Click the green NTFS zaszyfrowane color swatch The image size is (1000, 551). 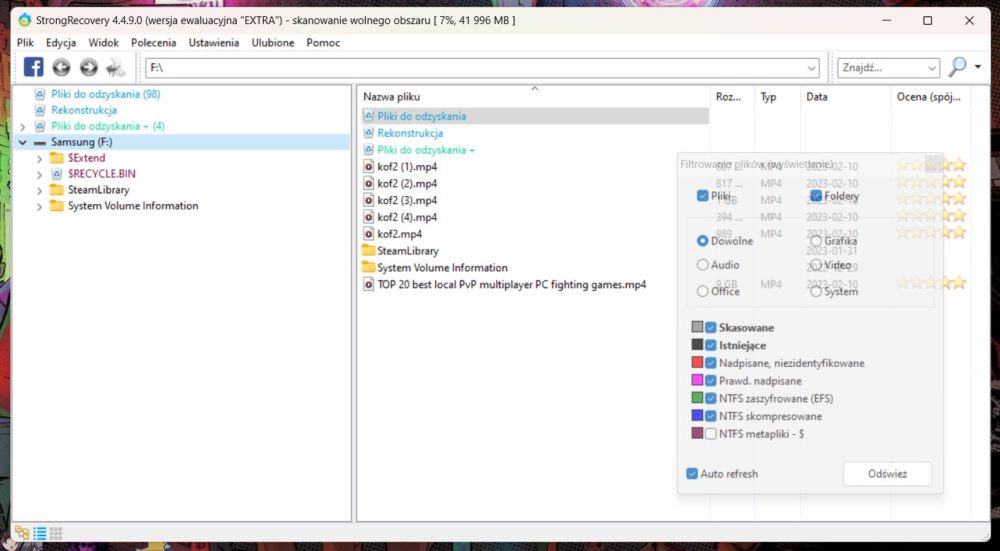(697, 398)
